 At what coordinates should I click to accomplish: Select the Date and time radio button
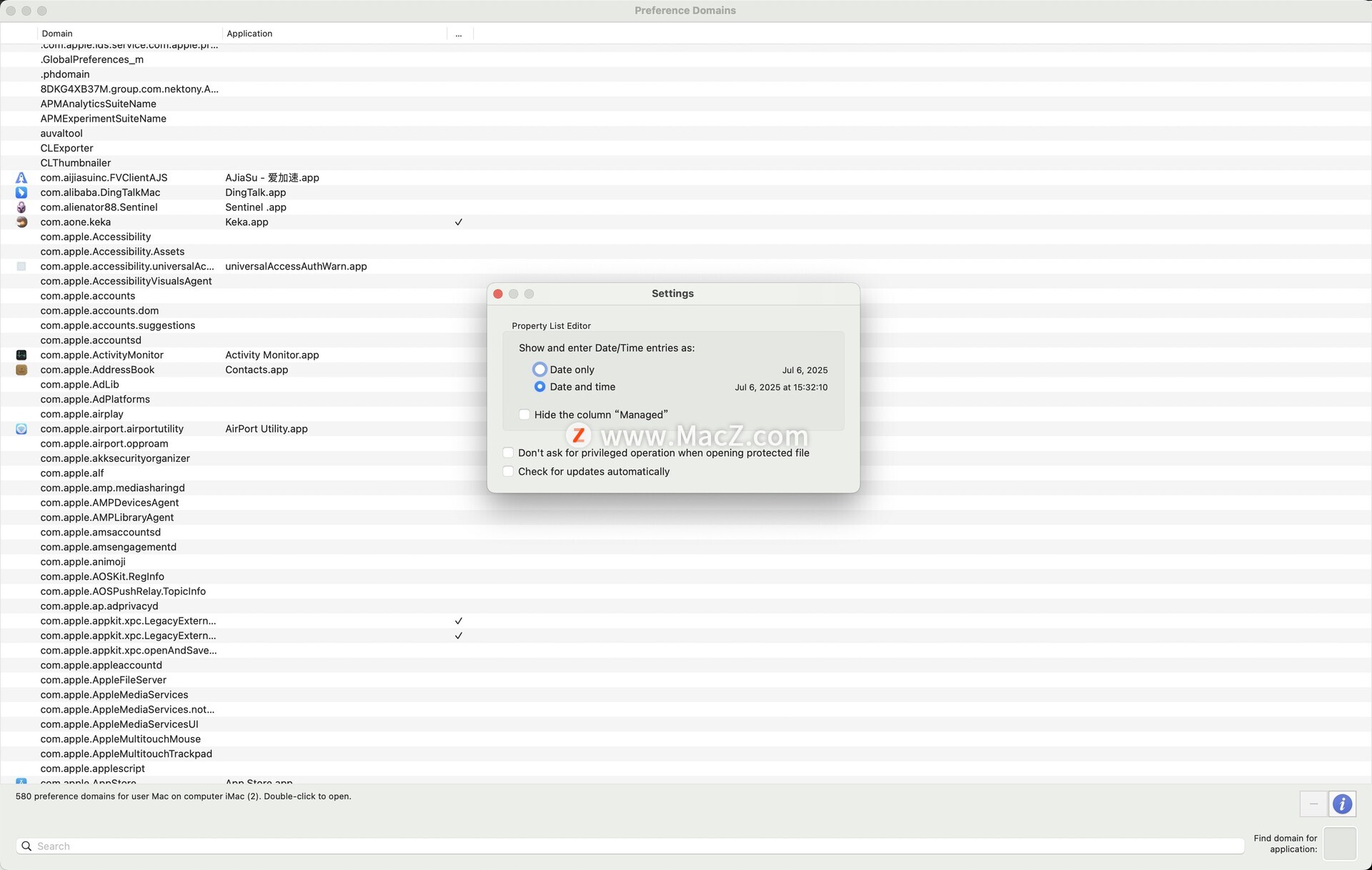pyautogui.click(x=540, y=387)
